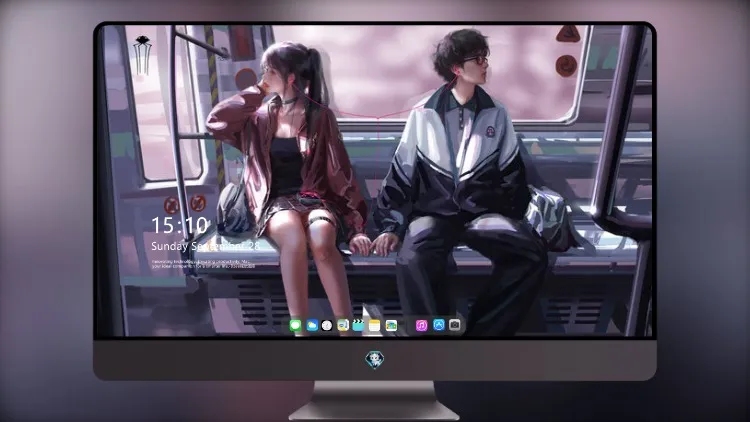Image resolution: width=750 pixels, height=422 pixels.
Task: Click the badge logo on the monitor chin
Action: point(375,360)
